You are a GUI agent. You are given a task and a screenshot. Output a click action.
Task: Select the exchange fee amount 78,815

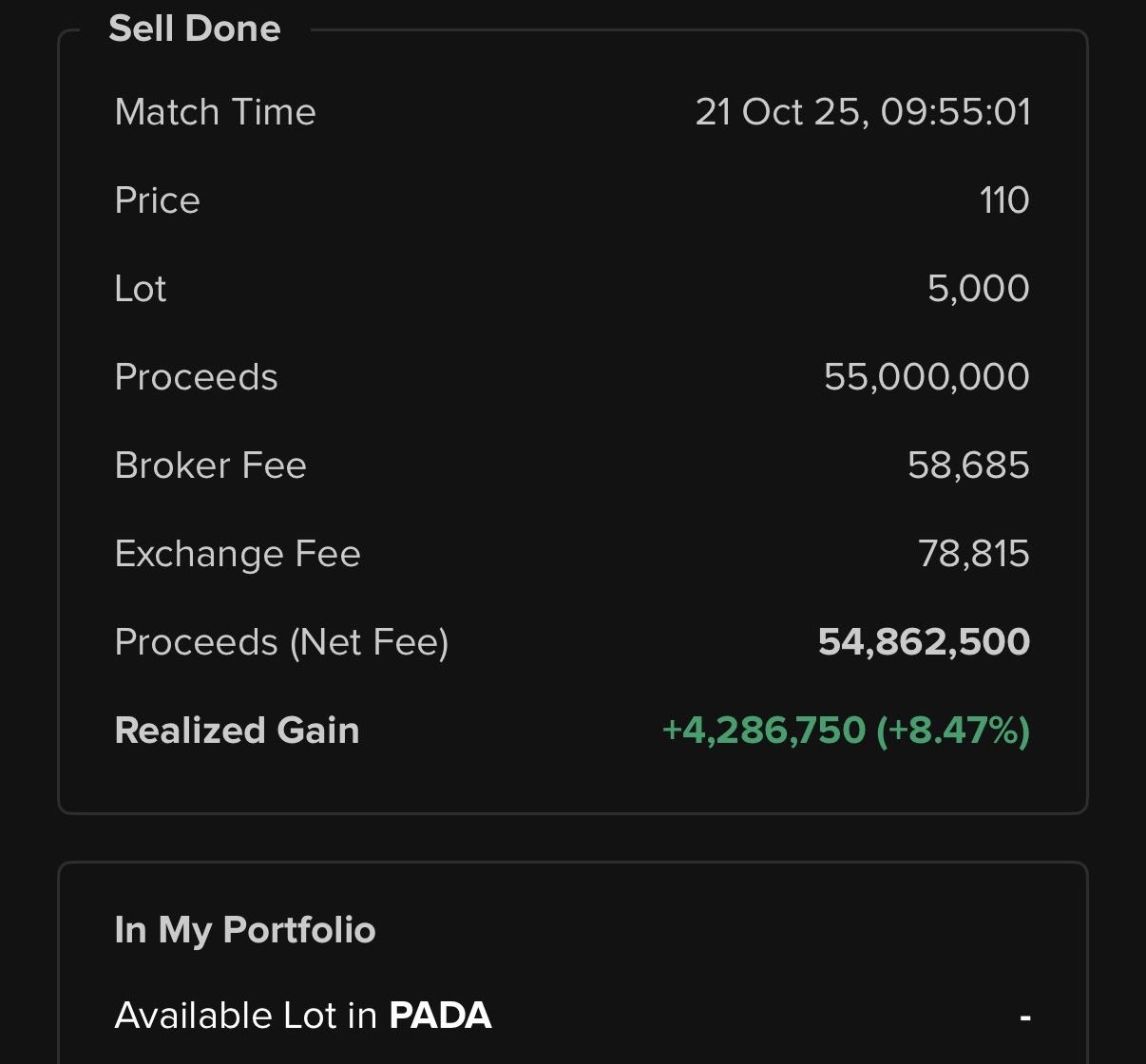(x=973, y=554)
